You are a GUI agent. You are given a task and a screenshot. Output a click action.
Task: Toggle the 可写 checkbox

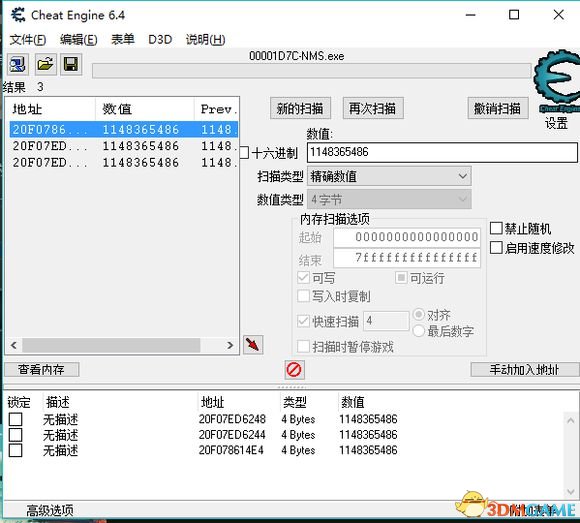click(x=303, y=277)
